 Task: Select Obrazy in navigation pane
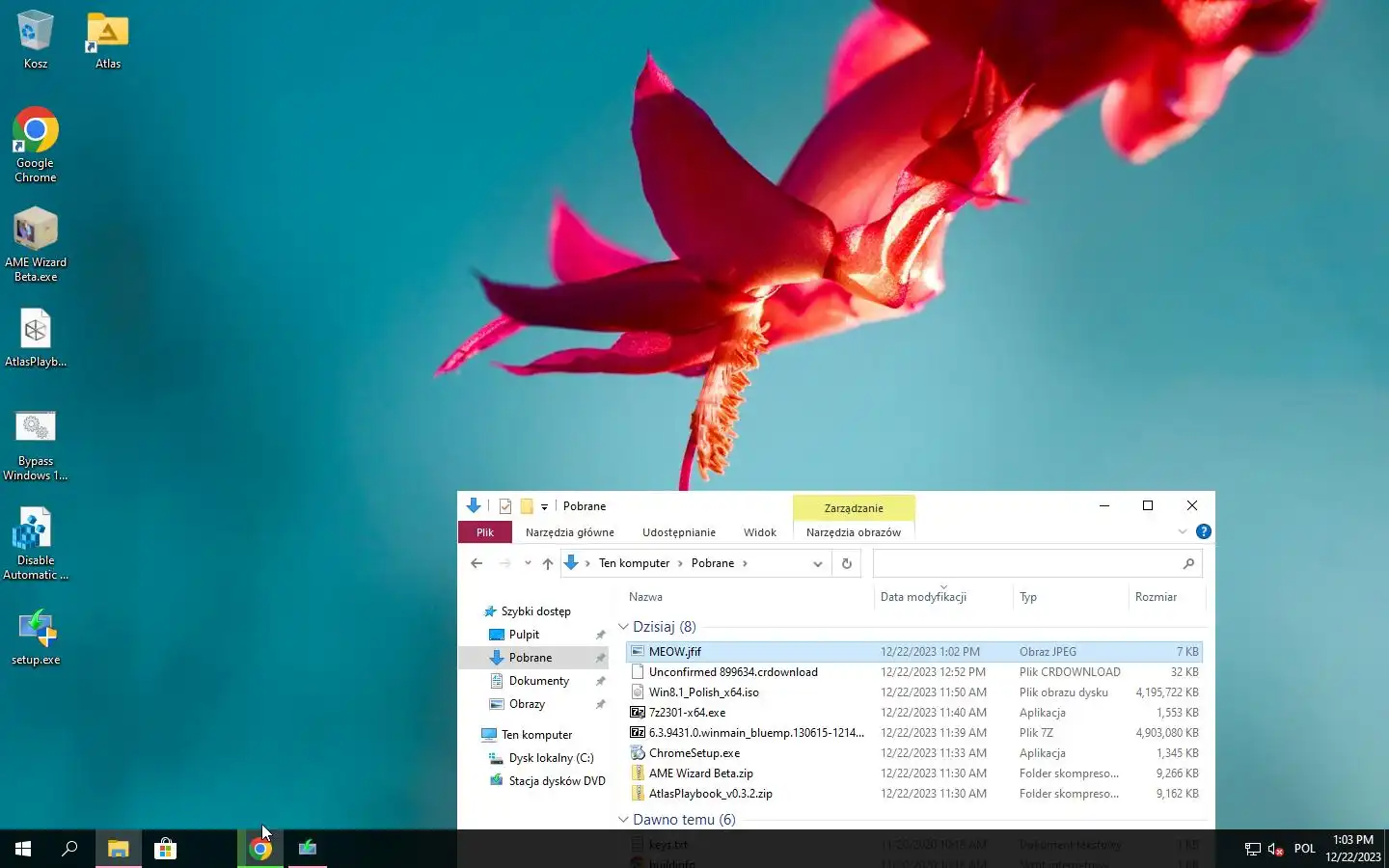527,704
